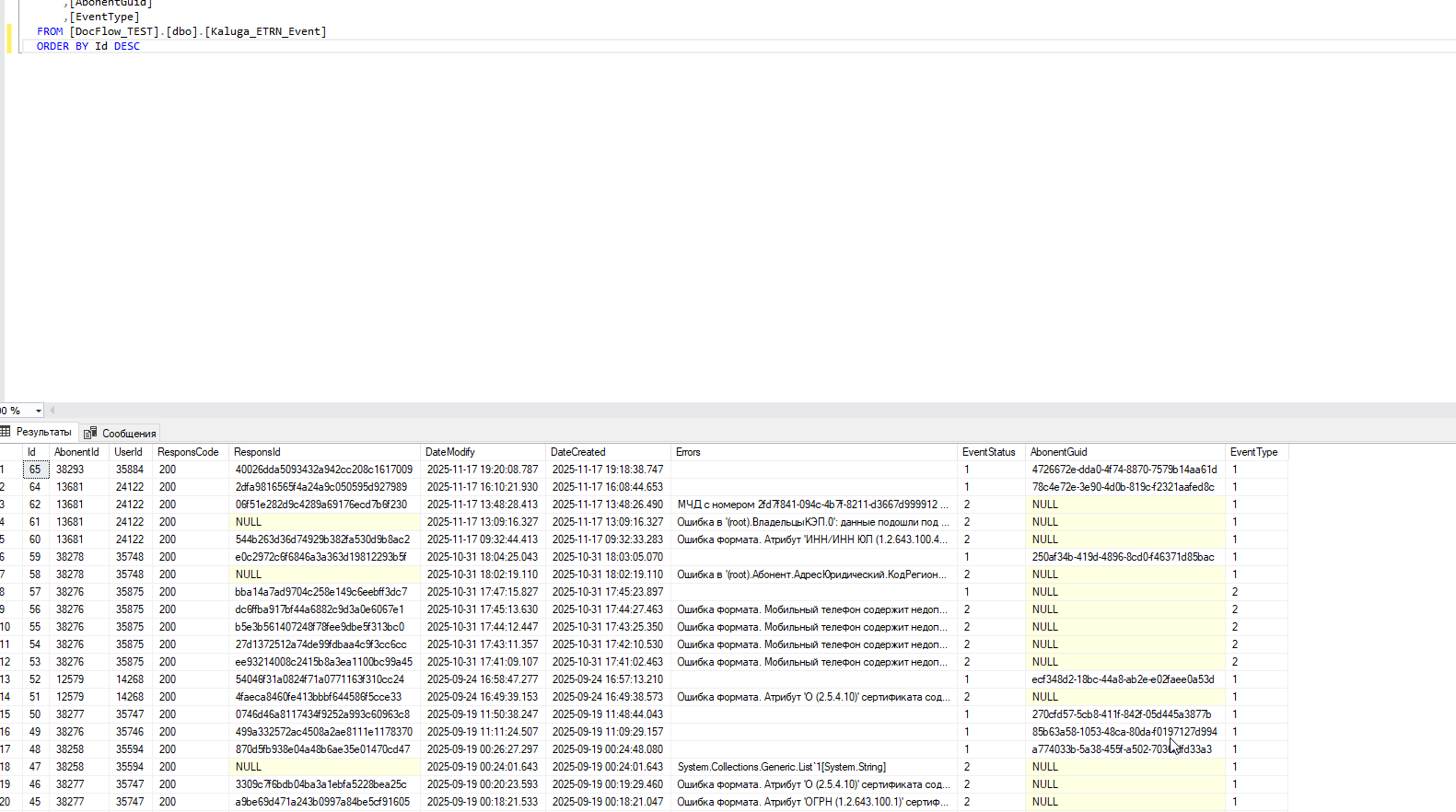The width and height of the screenshot is (1456, 812).
Task: Select AbonentGuid cell starting with 85b63a58-1053
Action: tap(1125, 732)
